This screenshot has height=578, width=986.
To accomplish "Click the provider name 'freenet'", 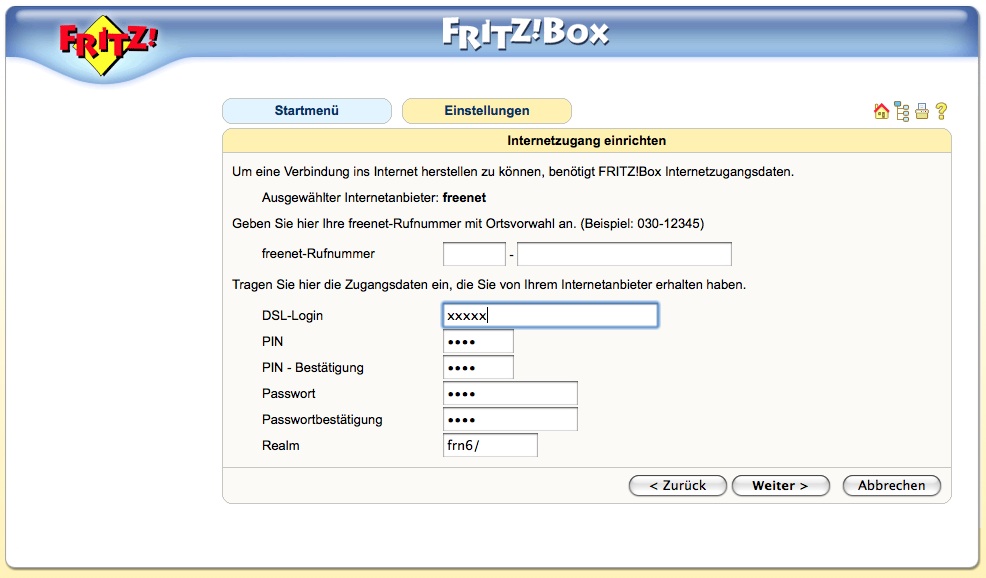I will coord(464,197).
